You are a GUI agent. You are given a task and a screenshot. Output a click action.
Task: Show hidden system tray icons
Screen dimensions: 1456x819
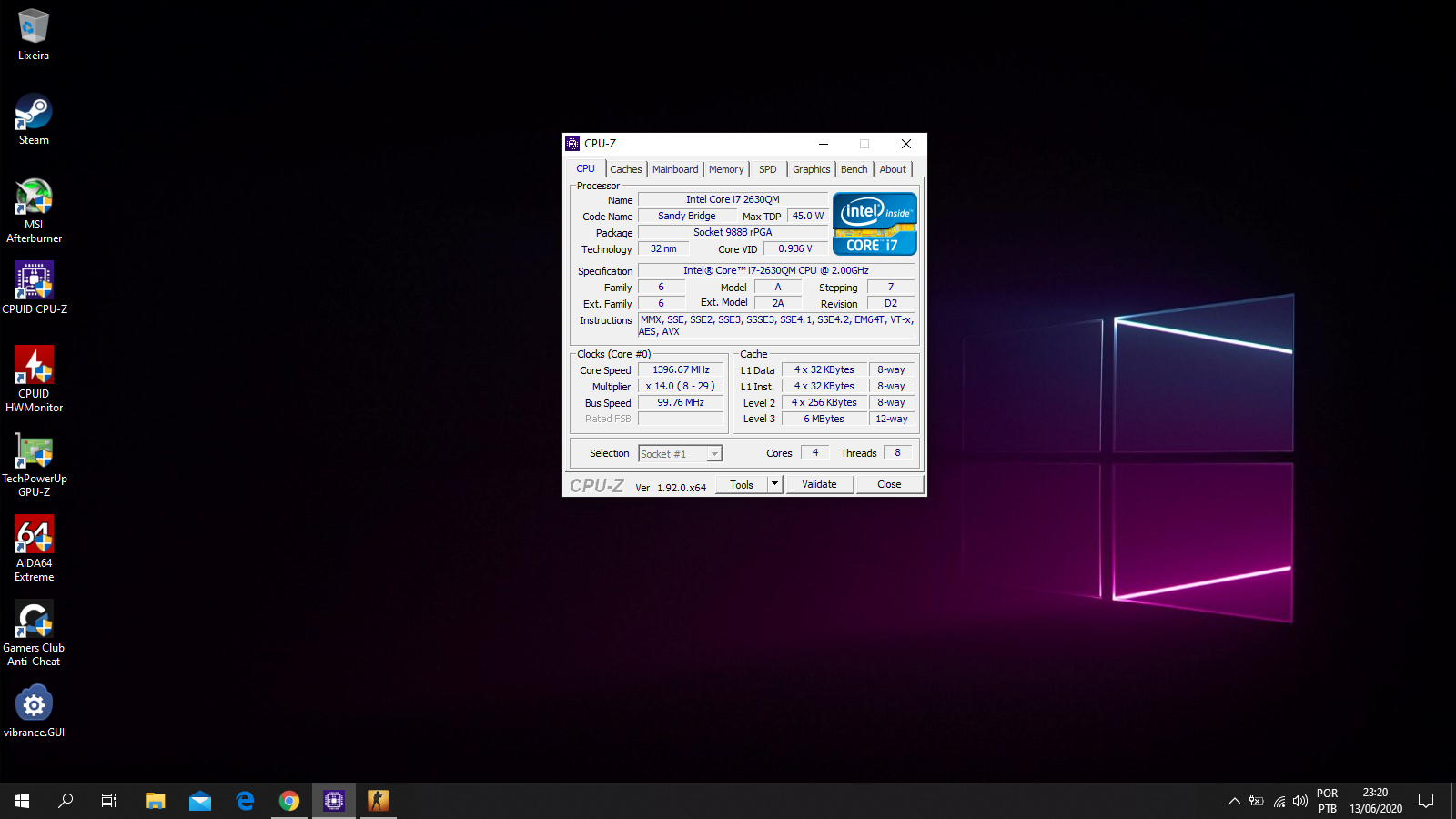[x=1235, y=801]
